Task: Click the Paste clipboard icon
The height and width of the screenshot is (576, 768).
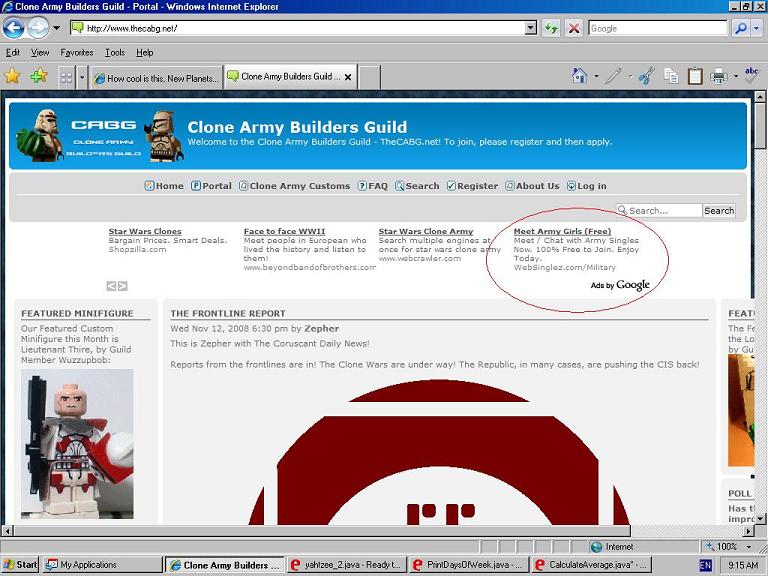Action: coord(695,76)
